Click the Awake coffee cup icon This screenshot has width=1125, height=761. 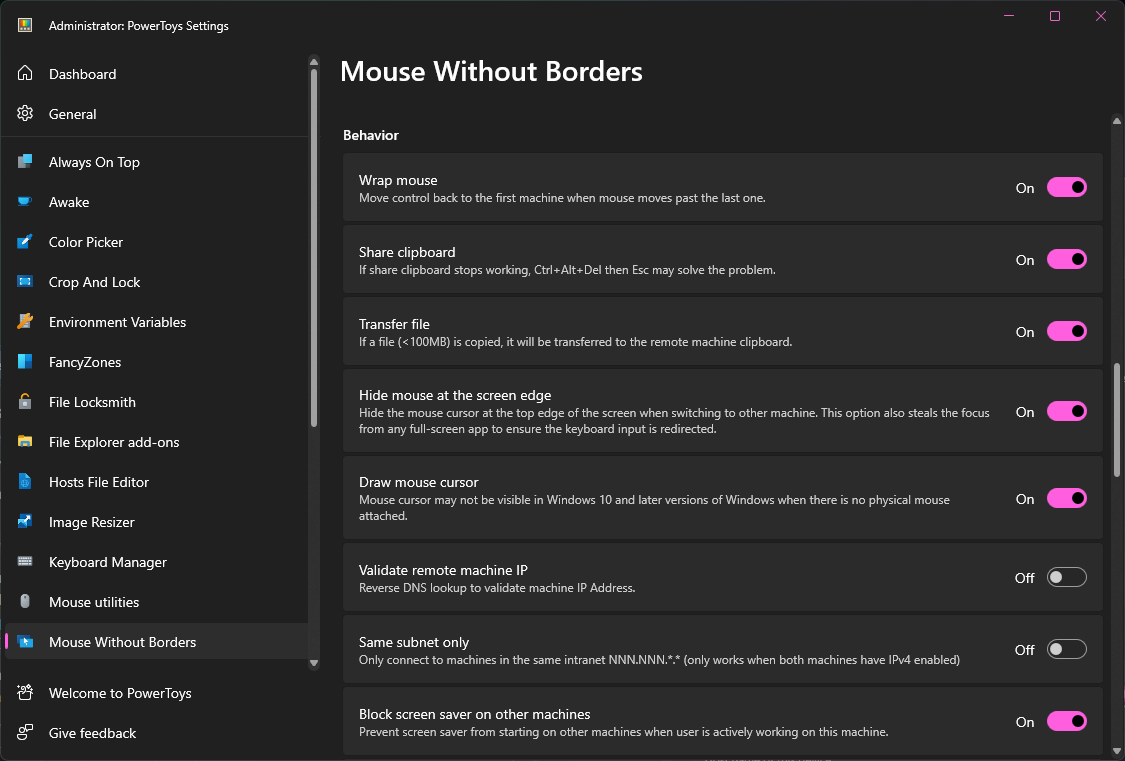25,202
